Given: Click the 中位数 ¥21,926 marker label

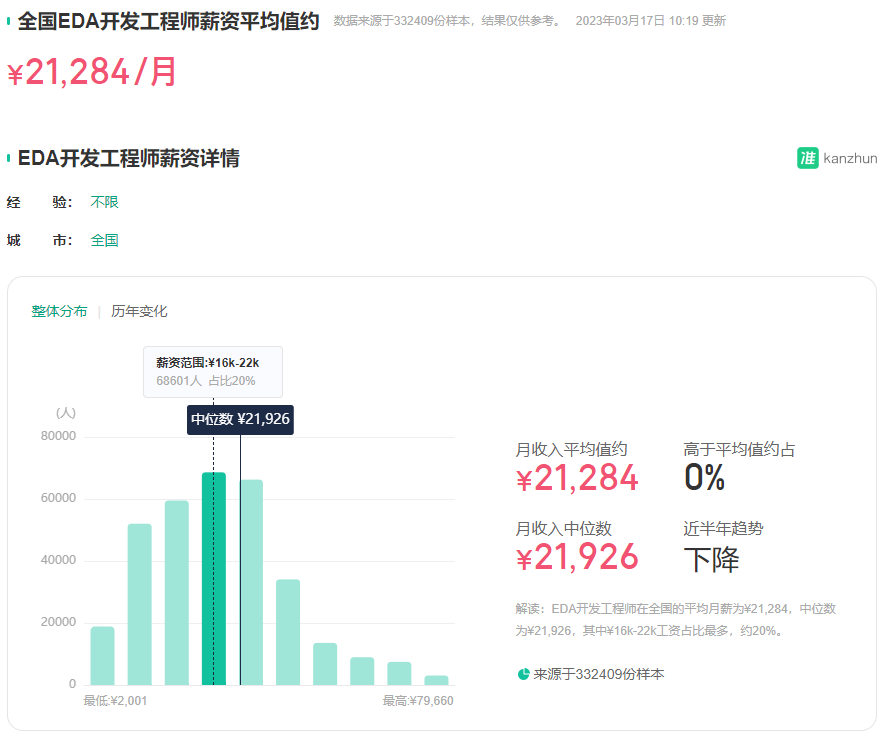Looking at the screenshot, I should (240, 420).
